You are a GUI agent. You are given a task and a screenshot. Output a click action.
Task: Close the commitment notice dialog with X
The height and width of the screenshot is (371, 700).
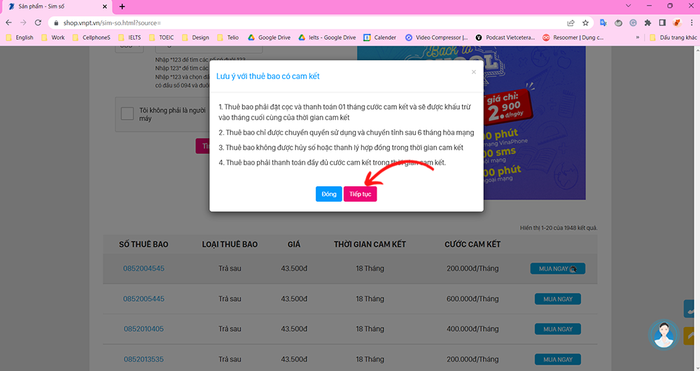(474, 72)
